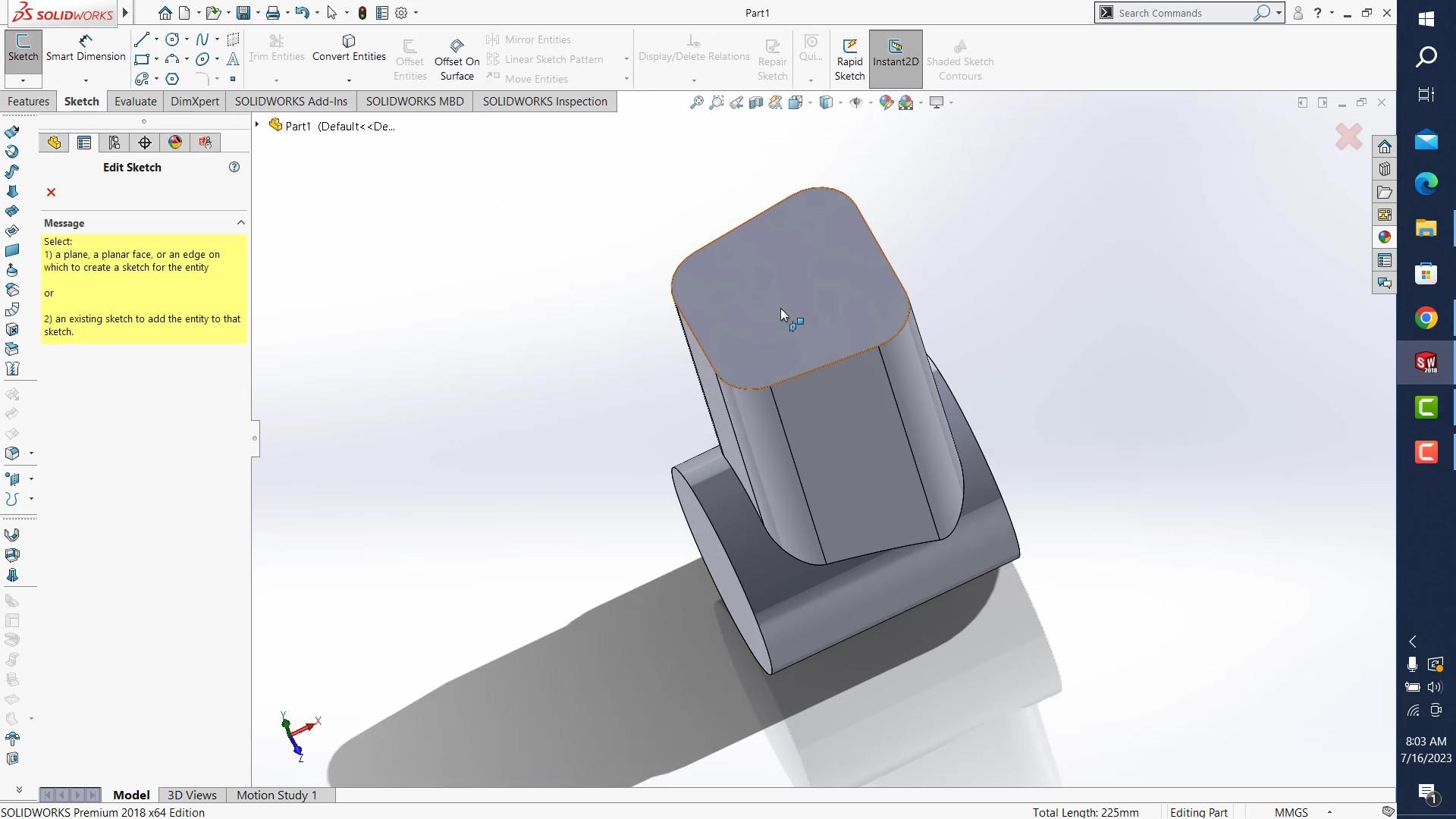Click the Text sketch tool icon
Screen dimensions: 1456x819
(233, 59)
